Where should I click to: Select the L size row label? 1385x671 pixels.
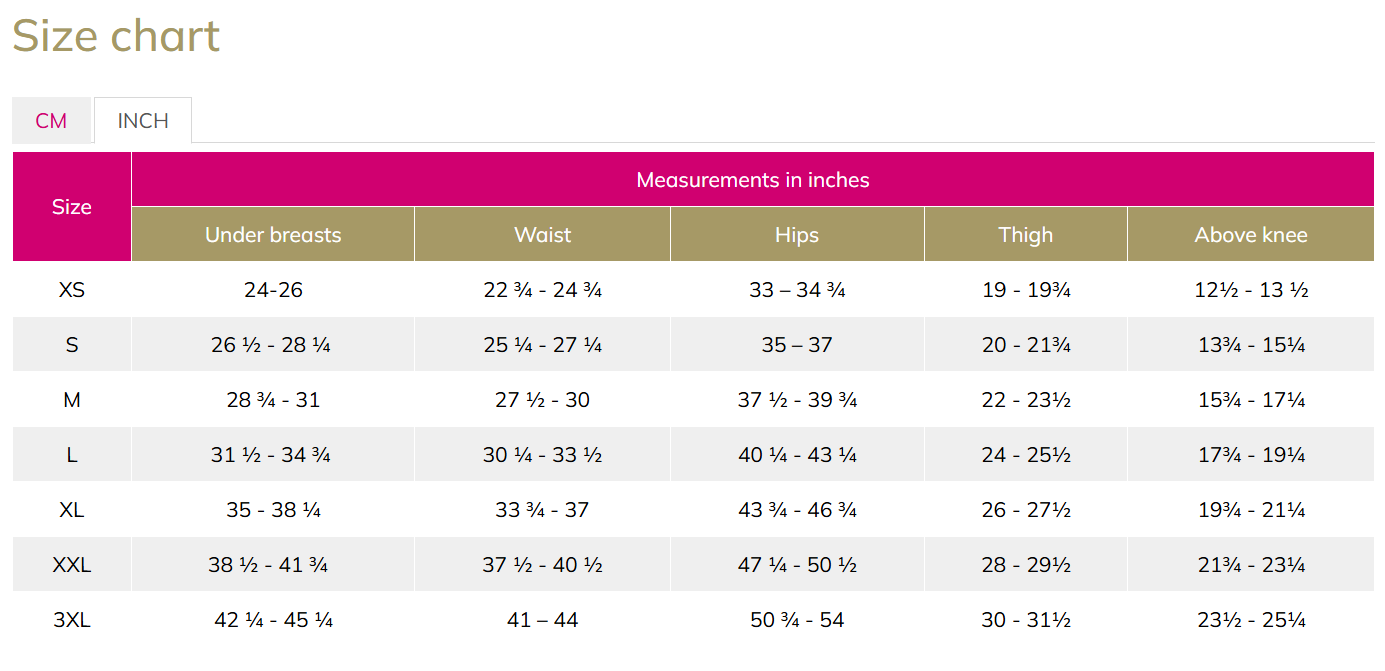(x=72, y=455)
